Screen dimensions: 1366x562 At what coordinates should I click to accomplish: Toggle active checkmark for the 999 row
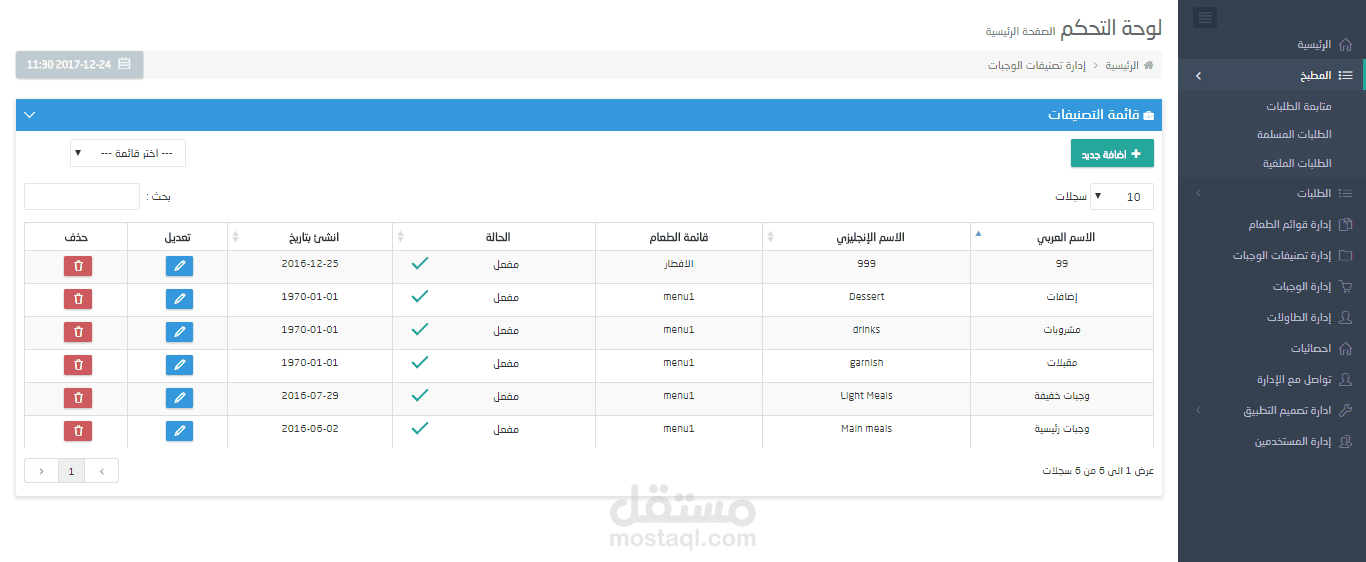[x=420, y=263]
